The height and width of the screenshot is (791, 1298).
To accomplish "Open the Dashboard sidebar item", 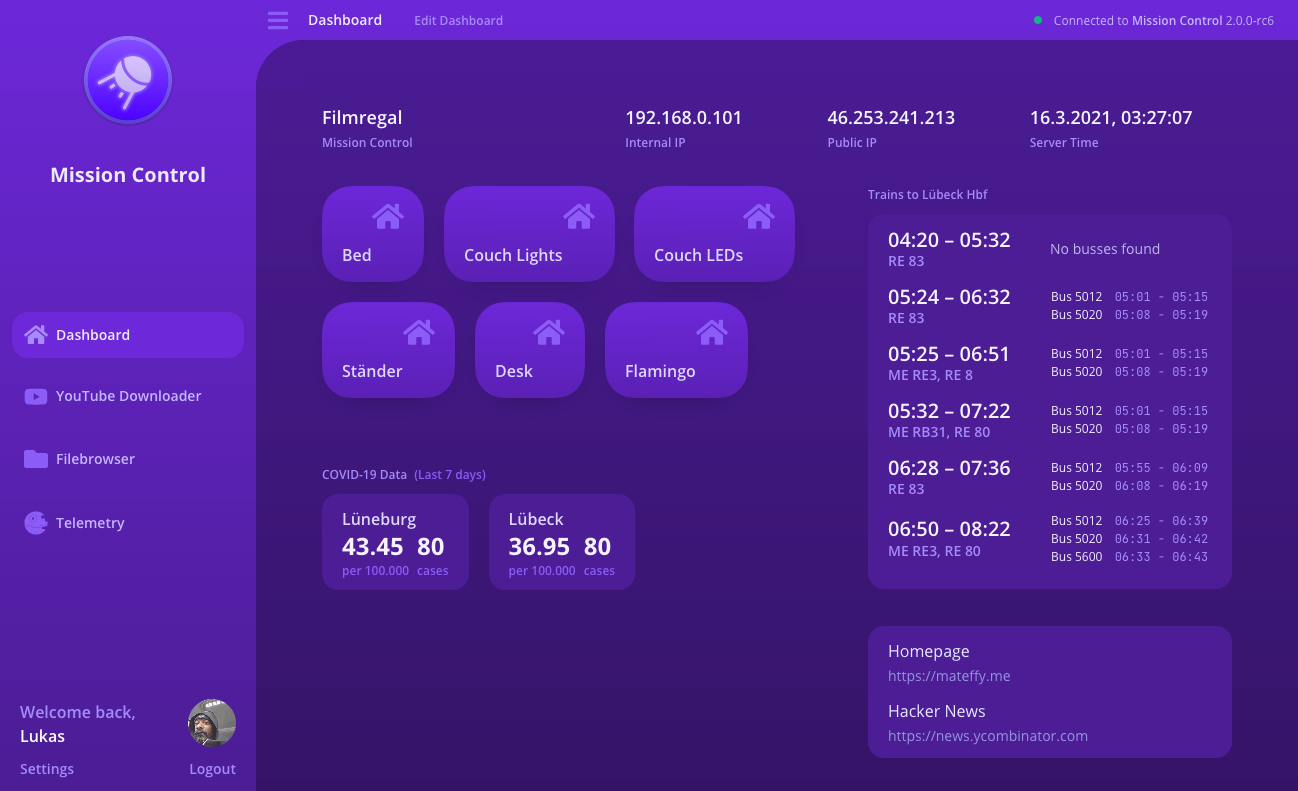I will [x=128, y=335].
